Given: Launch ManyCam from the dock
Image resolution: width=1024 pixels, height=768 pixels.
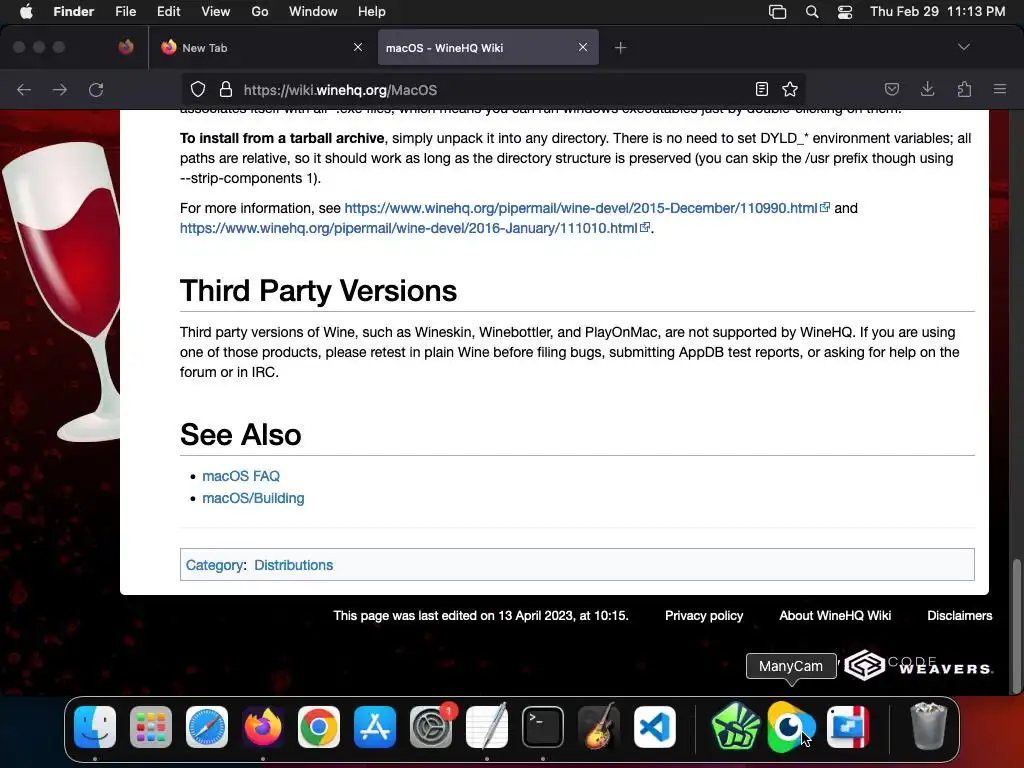Looking at the screenshot, I should coord(792,727).
